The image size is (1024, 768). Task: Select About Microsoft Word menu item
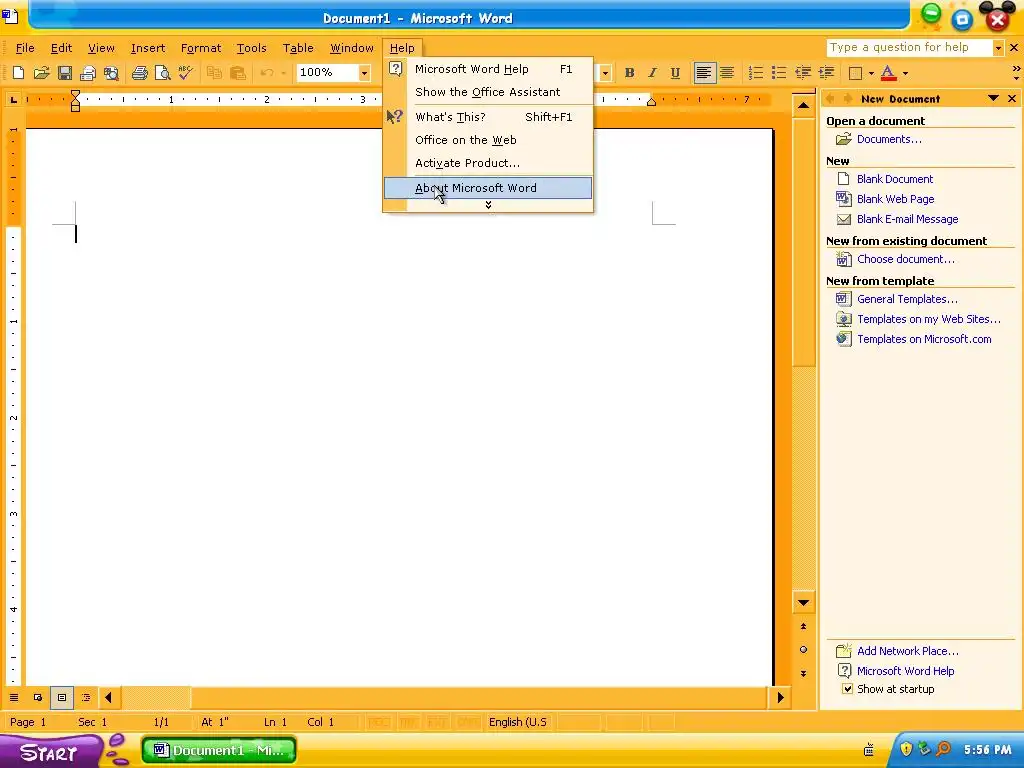pos(488,188)
